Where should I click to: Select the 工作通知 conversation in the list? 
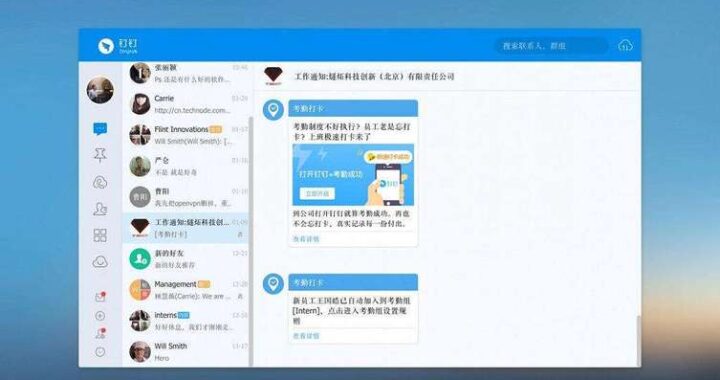point(186,228)
